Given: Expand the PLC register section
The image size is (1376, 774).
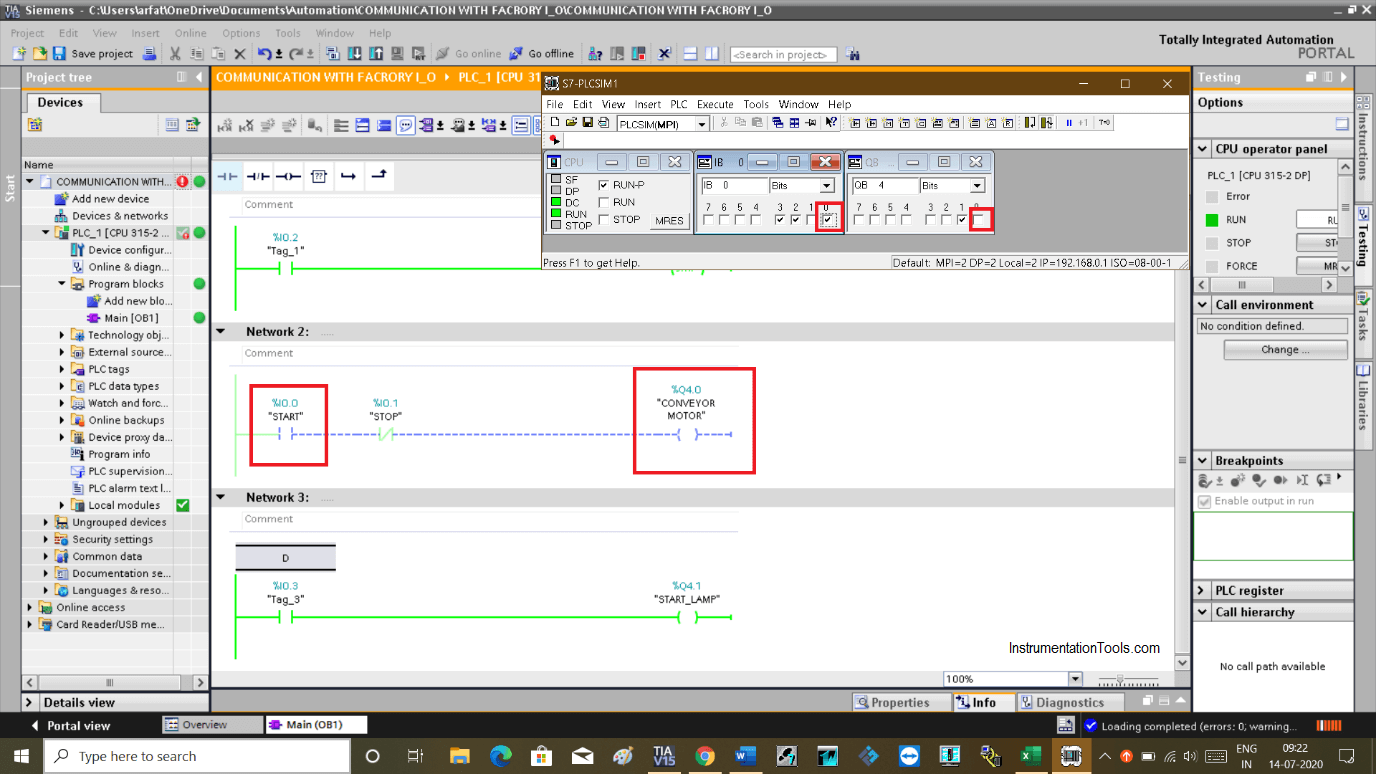Looking at the screenshot, I should point(1202,591).
